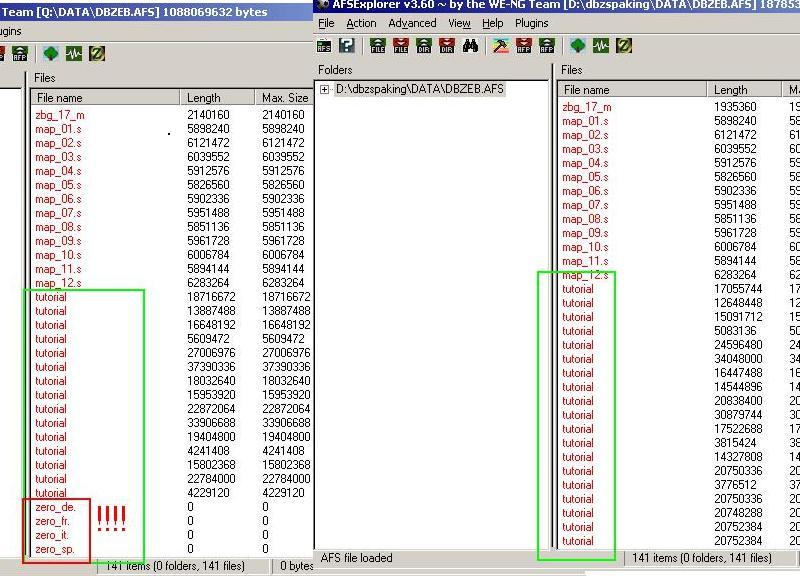The image size is (800, 576).
Task: Click the Max. Size value 5961728
Action: [x=283, y=241]
